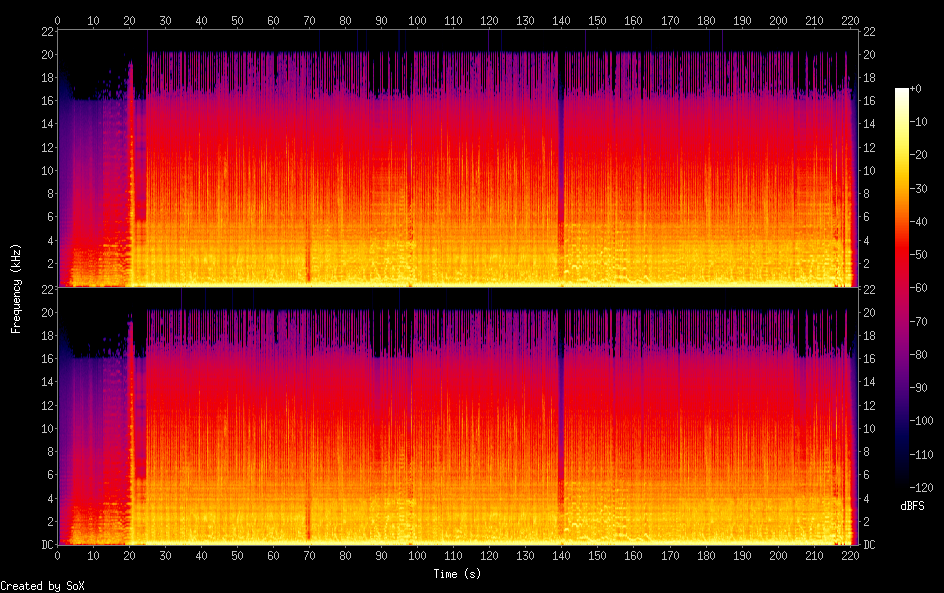Screen dimensions: 944x593
Task: Click "180" on the top time axis
Action: pos(706,21)
